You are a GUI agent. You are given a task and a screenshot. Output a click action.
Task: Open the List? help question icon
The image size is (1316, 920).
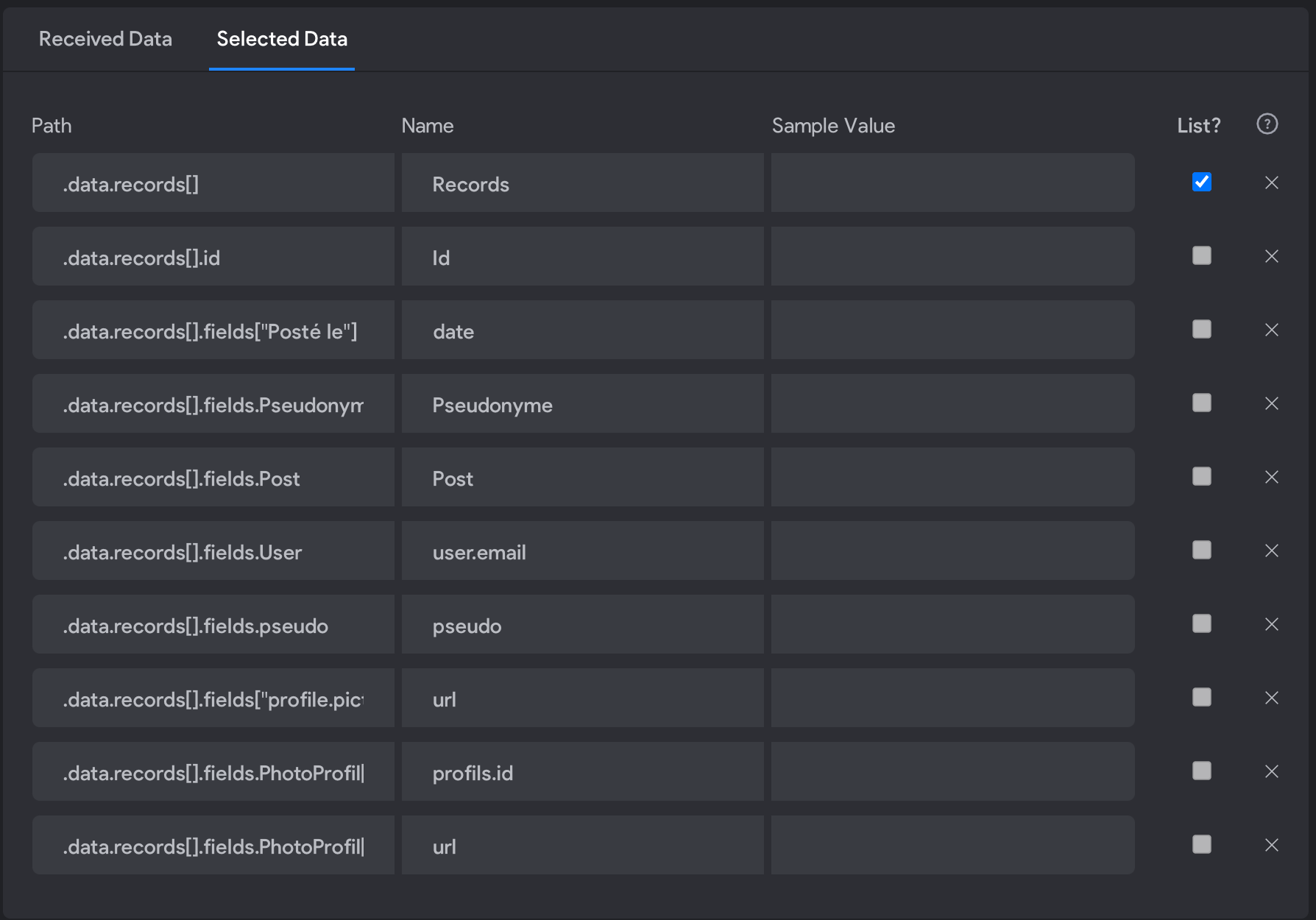1267,124
